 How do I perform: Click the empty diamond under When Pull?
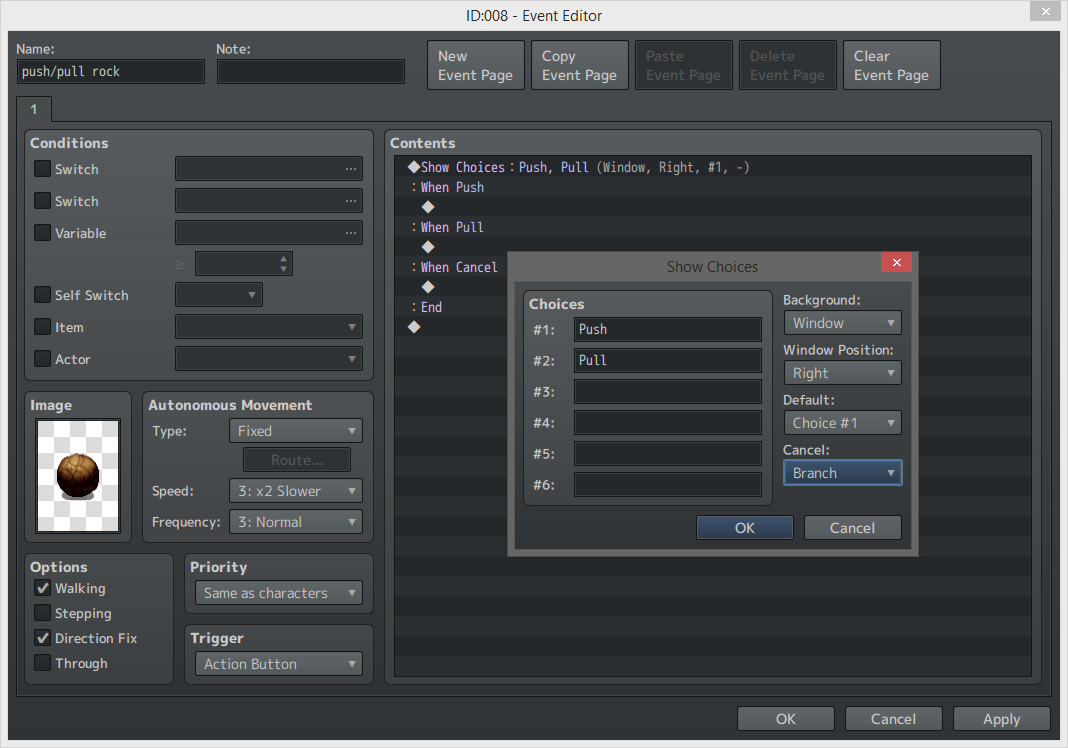428,247
